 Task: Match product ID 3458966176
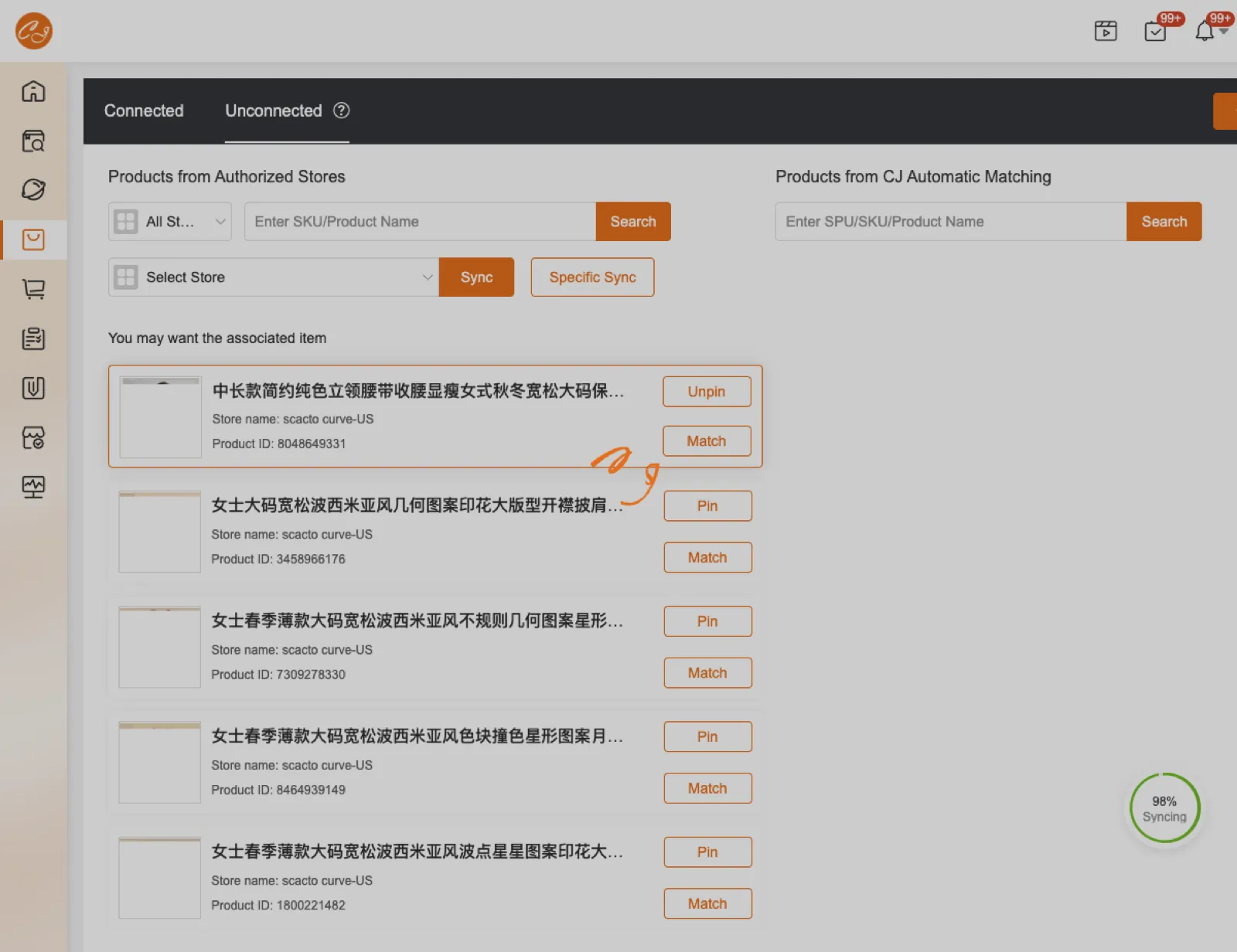[x=707, y=558]
